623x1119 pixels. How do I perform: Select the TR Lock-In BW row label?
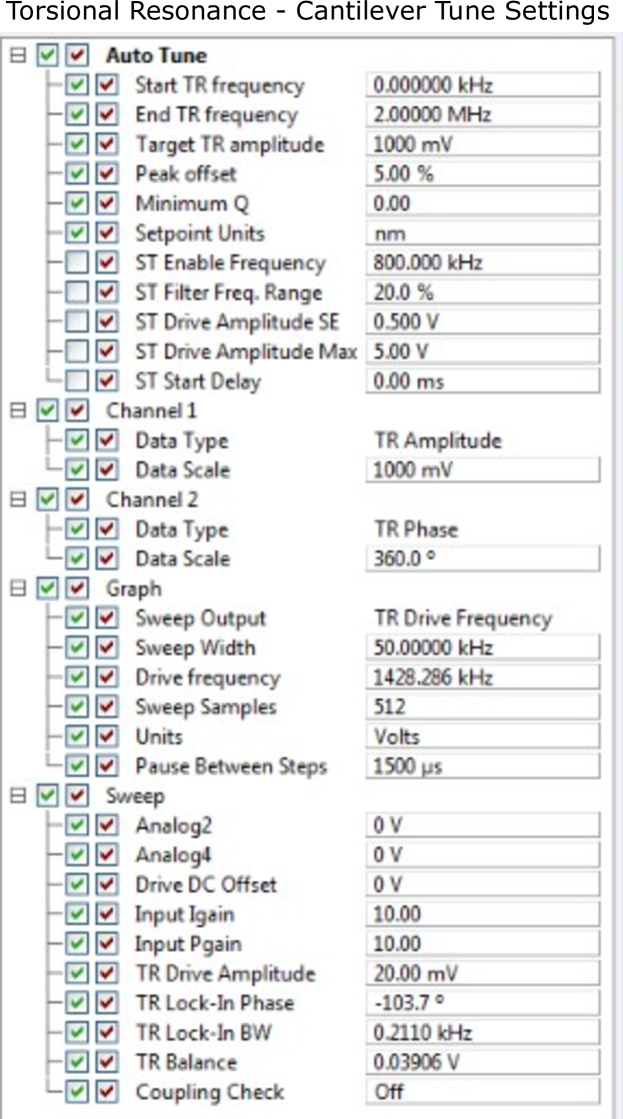coord(203,1033)
